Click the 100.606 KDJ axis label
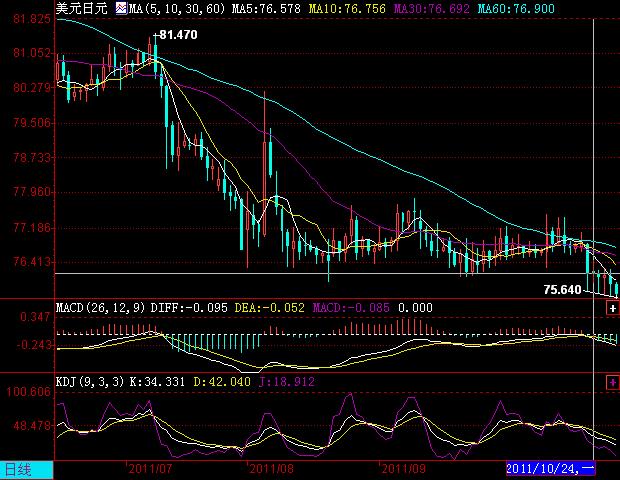This screenshot has height=480, width=620. [x=29, y=392]
